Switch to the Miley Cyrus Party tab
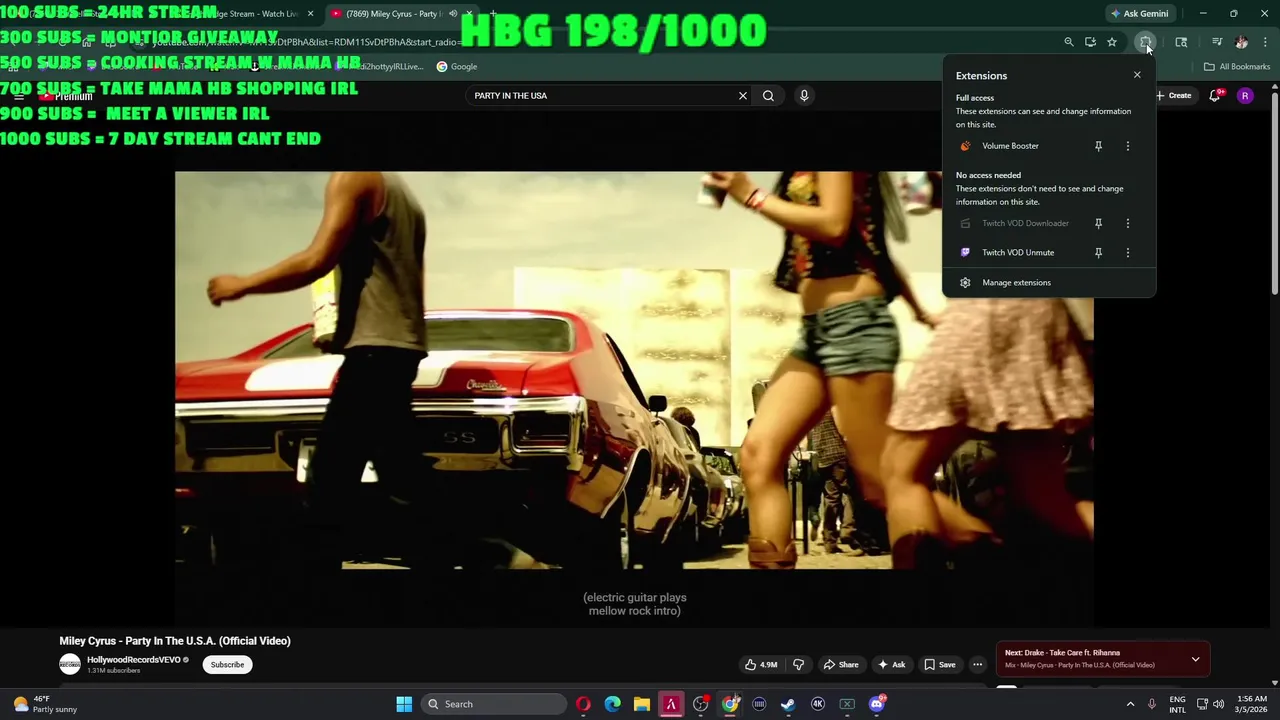Image resolution: width=1280 pixels, height=720 pixels. pos(395,14)
